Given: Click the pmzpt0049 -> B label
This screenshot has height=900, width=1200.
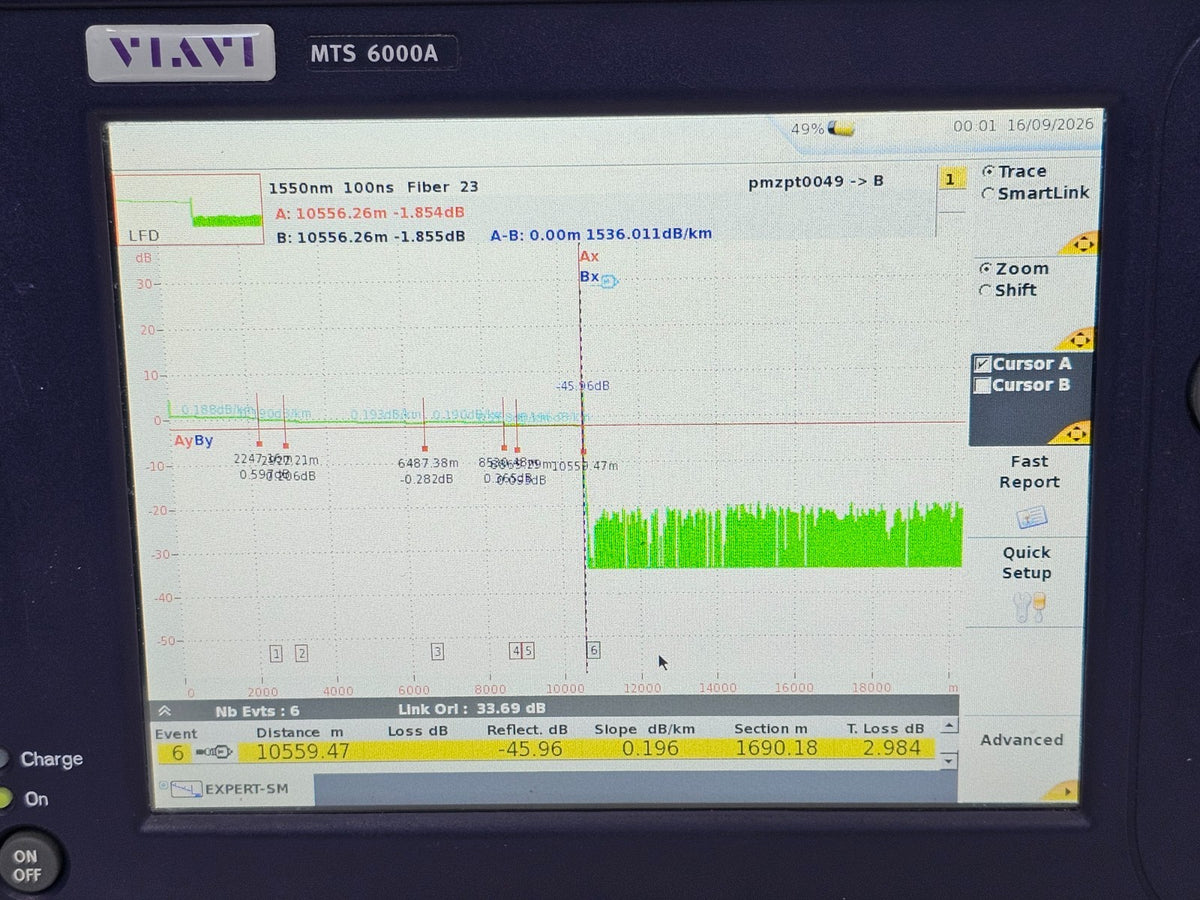Looking at the screenshot, I should [816, 182].
